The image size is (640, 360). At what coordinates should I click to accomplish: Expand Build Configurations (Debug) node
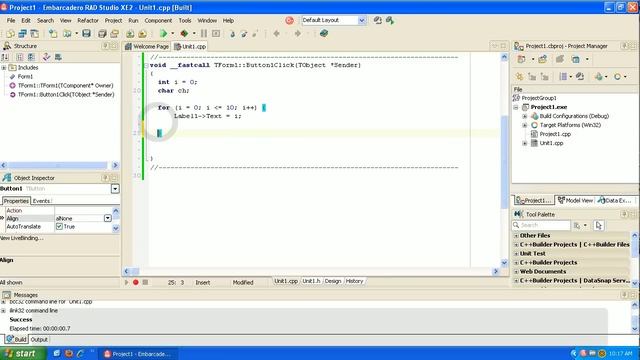[x=525, y=116]
